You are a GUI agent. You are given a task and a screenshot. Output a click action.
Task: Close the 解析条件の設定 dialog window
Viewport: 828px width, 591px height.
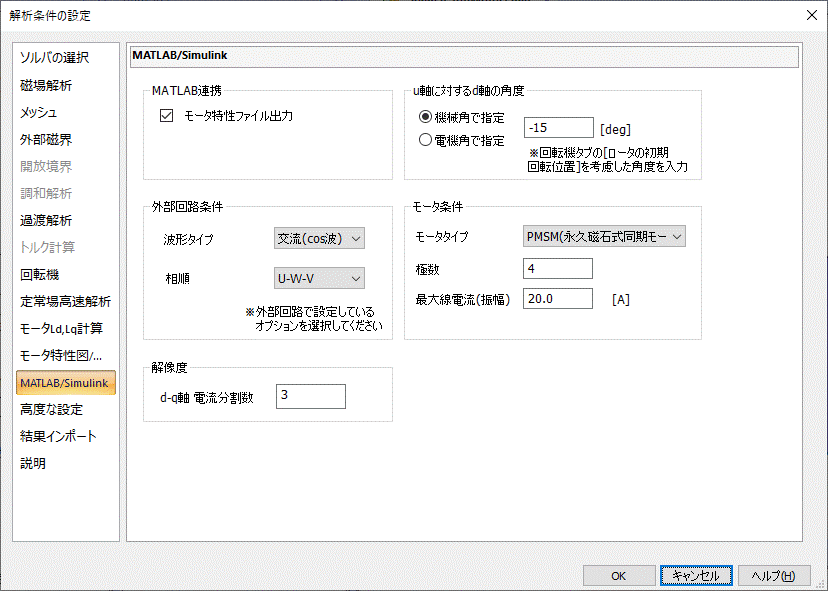[x=811, y=15]
